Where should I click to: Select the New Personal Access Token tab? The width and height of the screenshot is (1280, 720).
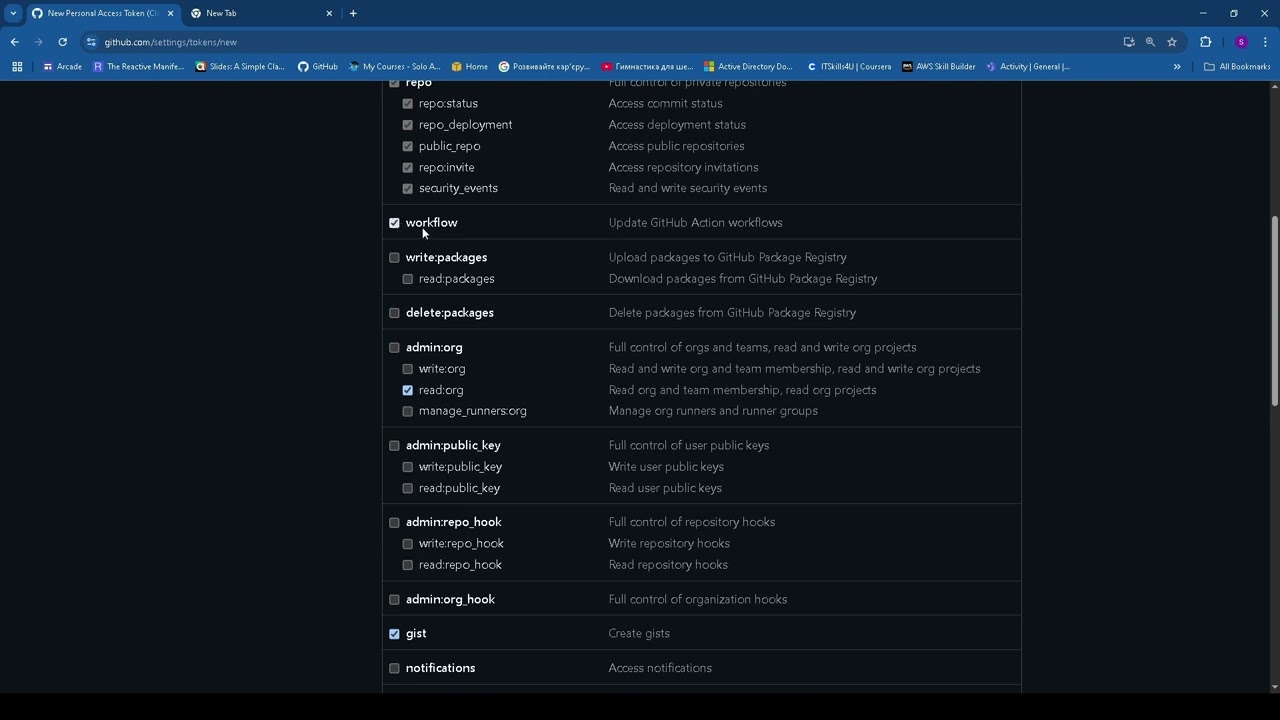(x=102, y=13)
